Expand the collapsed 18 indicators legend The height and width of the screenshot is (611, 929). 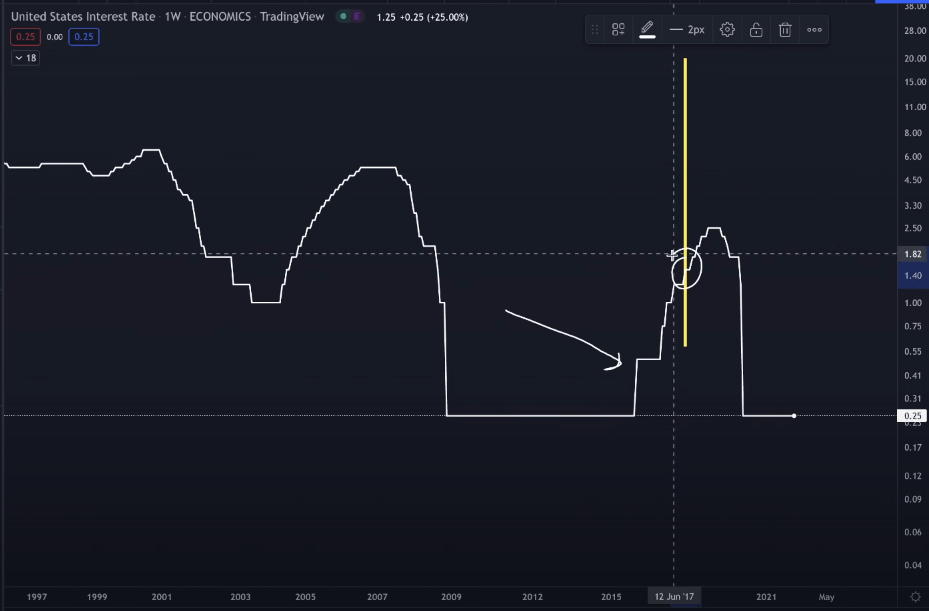(x=24, y=58)
